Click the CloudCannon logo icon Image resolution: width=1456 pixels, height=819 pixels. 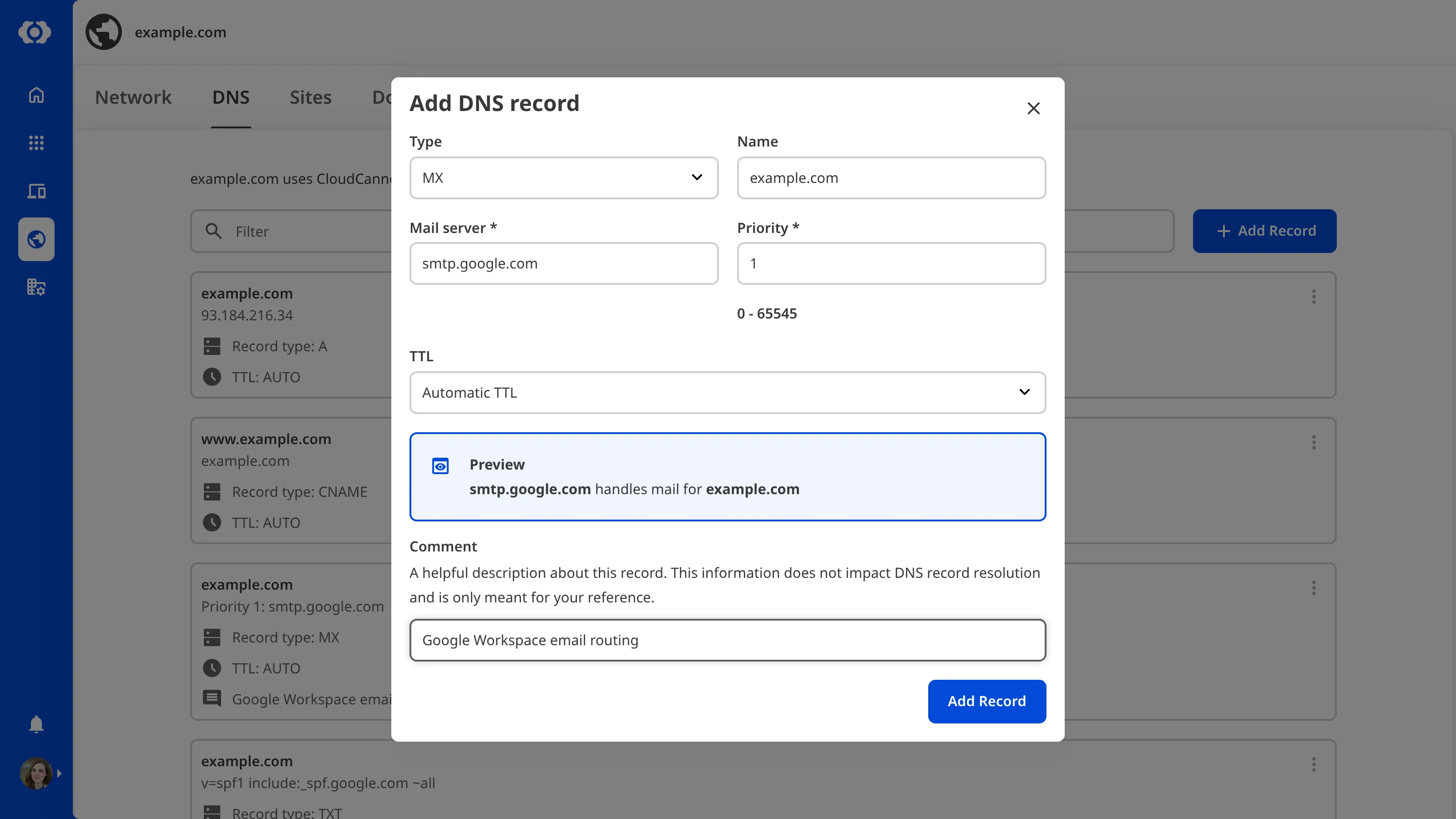(x=35, y=32)
